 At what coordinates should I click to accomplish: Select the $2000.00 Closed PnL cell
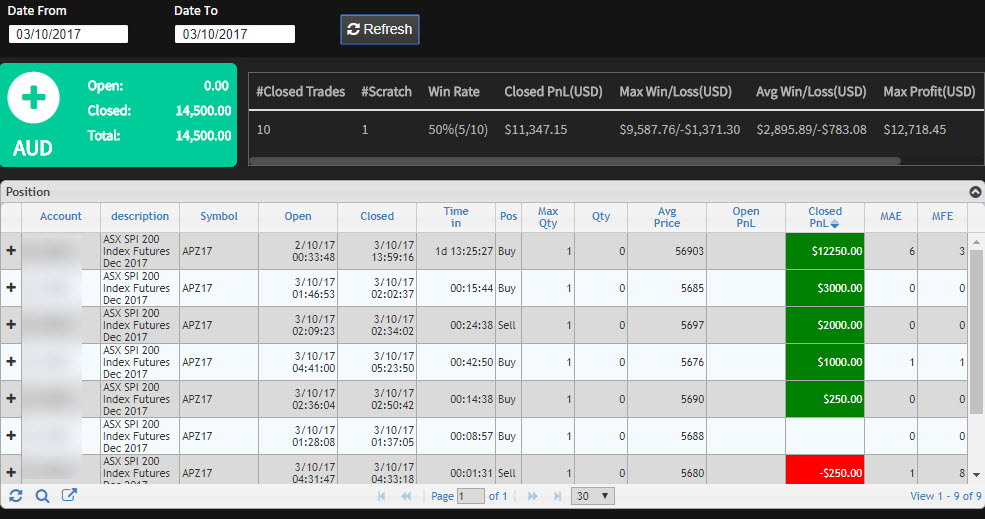click(825, 325)
